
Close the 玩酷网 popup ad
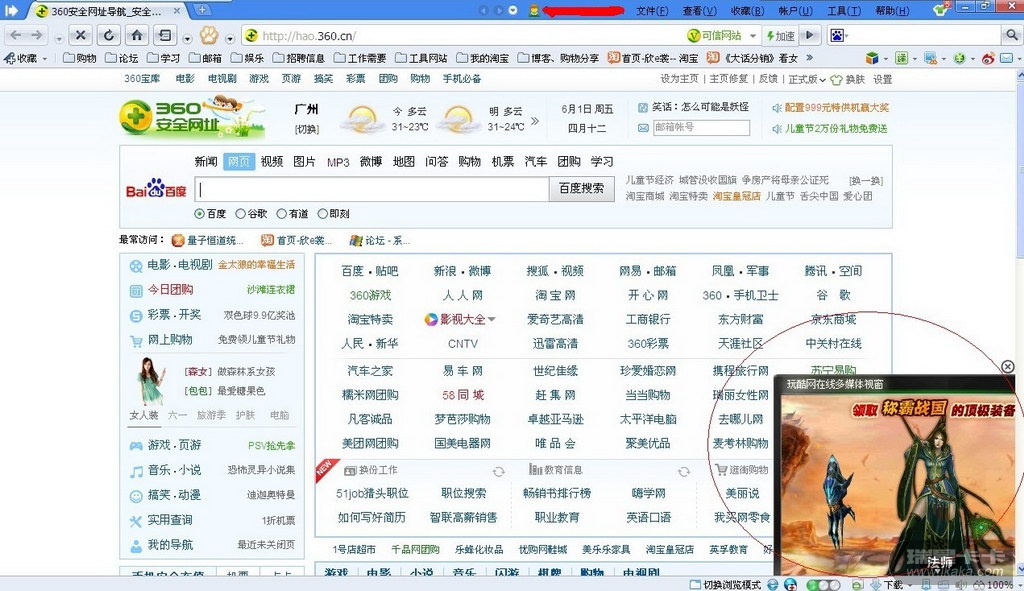click(x=1008, y=367)
